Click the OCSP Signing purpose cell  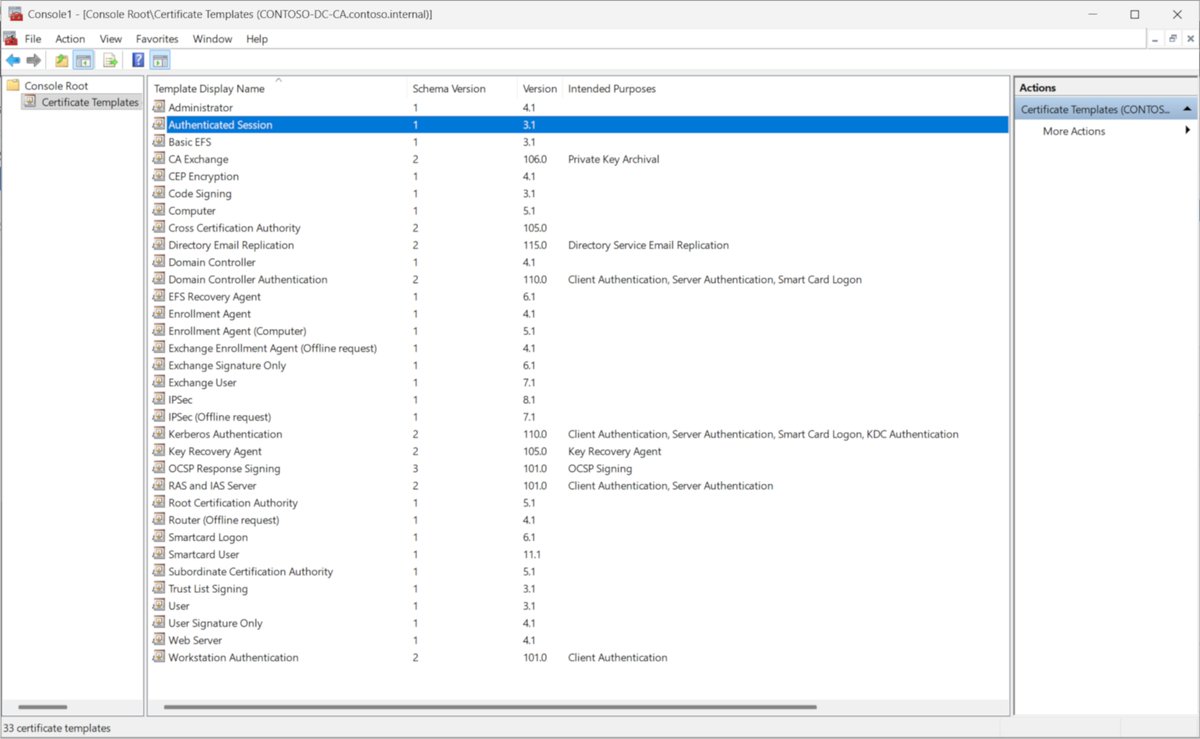coord(600,468)
